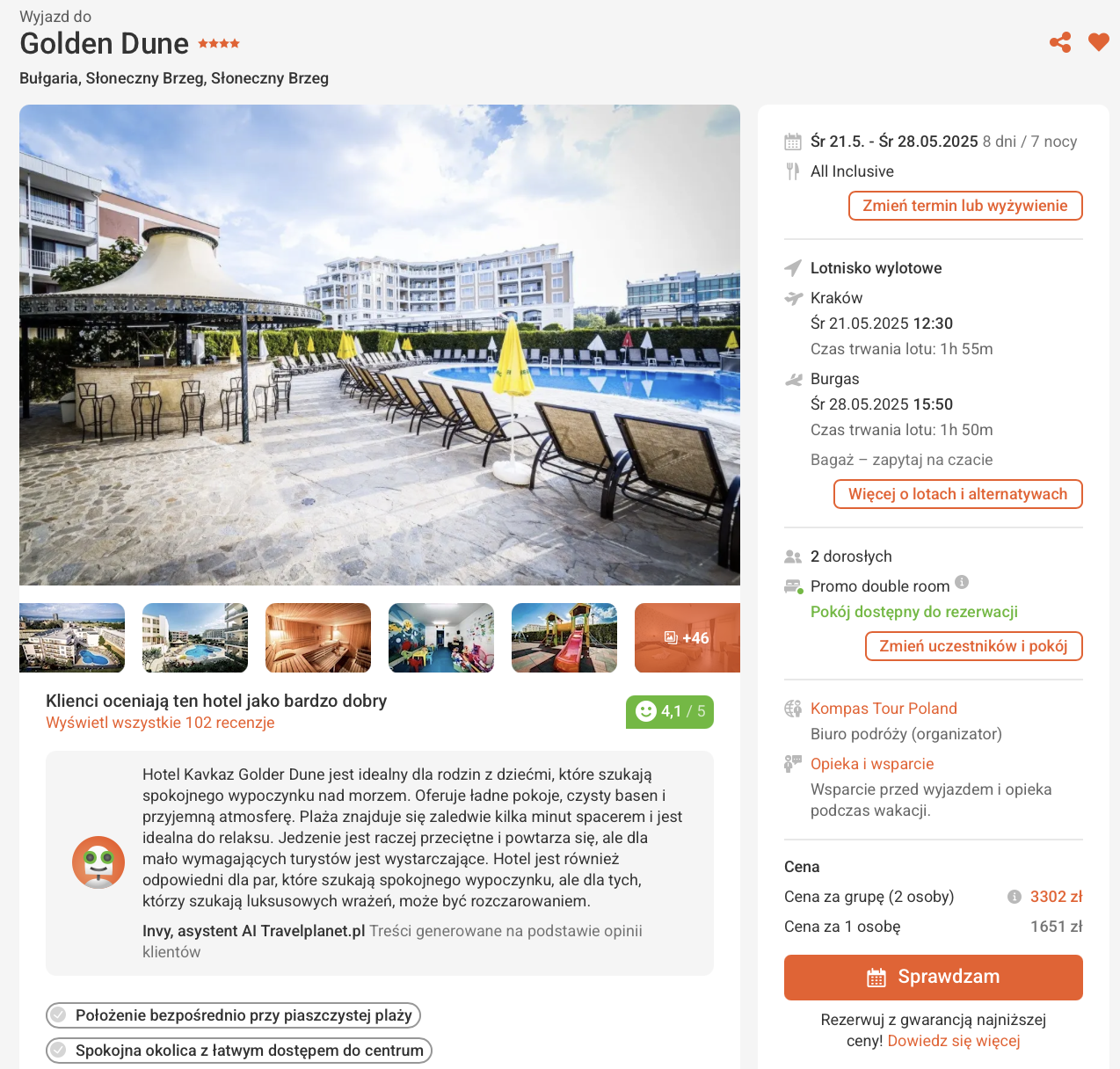View the sauna thumbnail photo
Image resolution: width=1120 pixels, height=1069 pixels.
coord(318,637)
